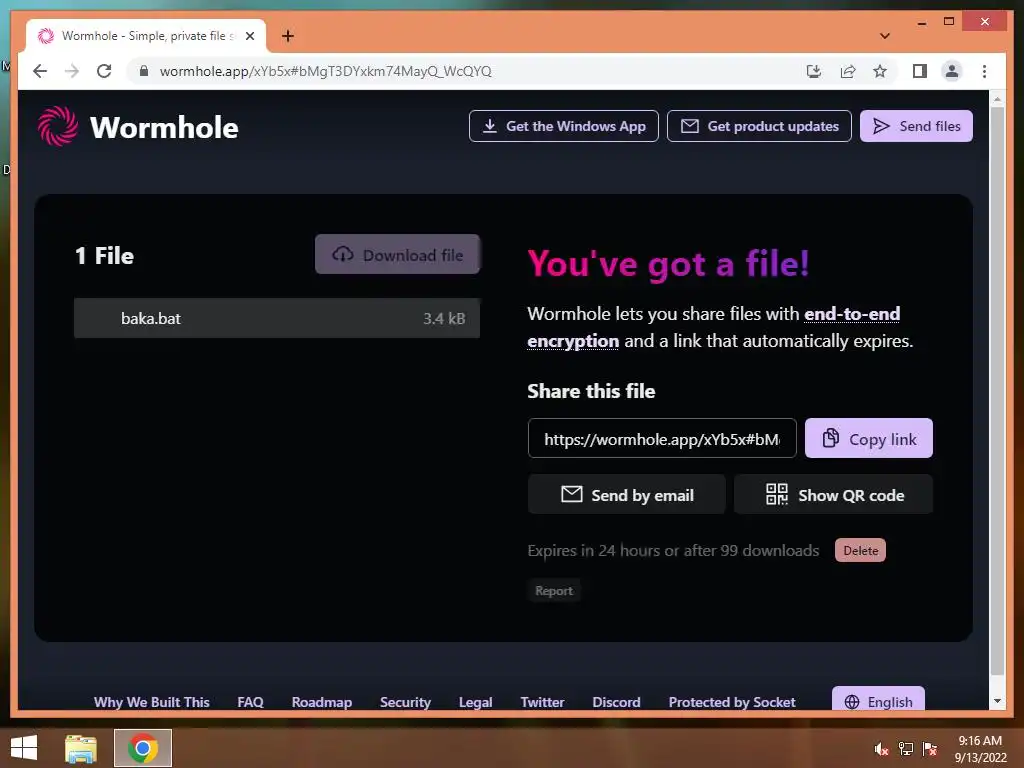Click the Report button
The image size is (1024, 768).
pyautogui.click(x=554, y=590)
